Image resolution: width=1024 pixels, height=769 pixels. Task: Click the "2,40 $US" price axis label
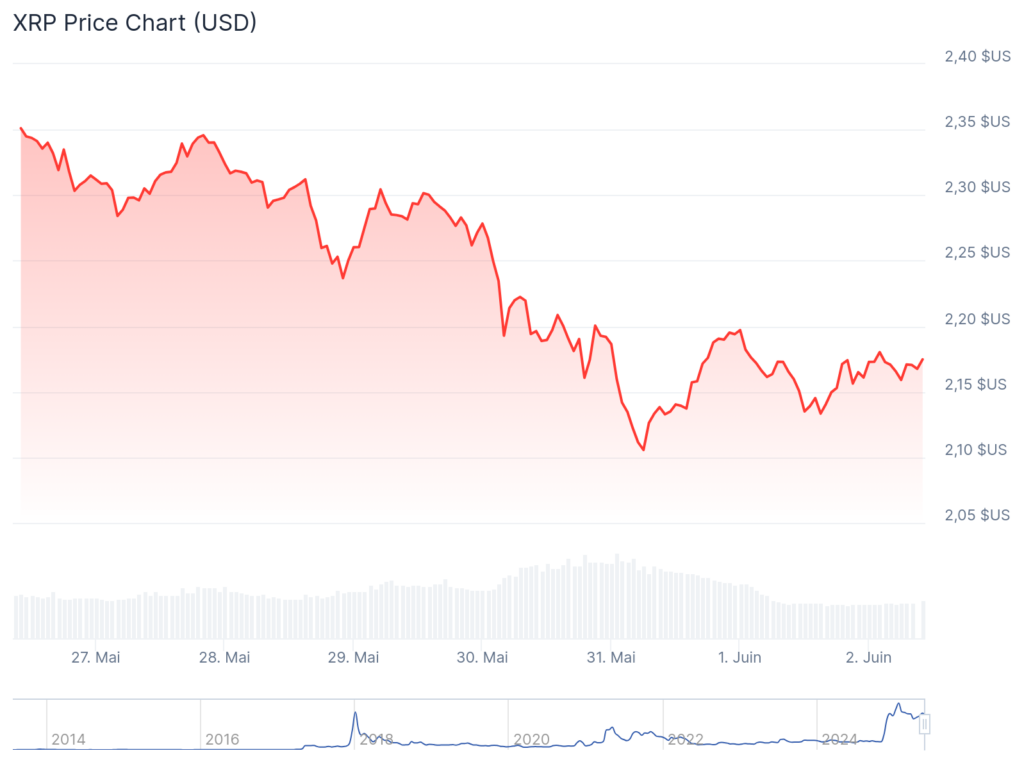977,57
